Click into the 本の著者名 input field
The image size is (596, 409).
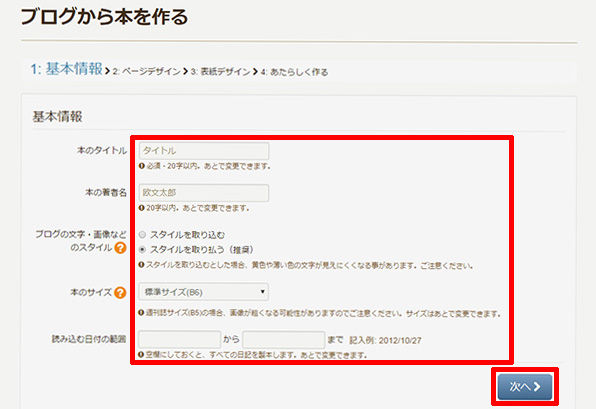point(204,193)
